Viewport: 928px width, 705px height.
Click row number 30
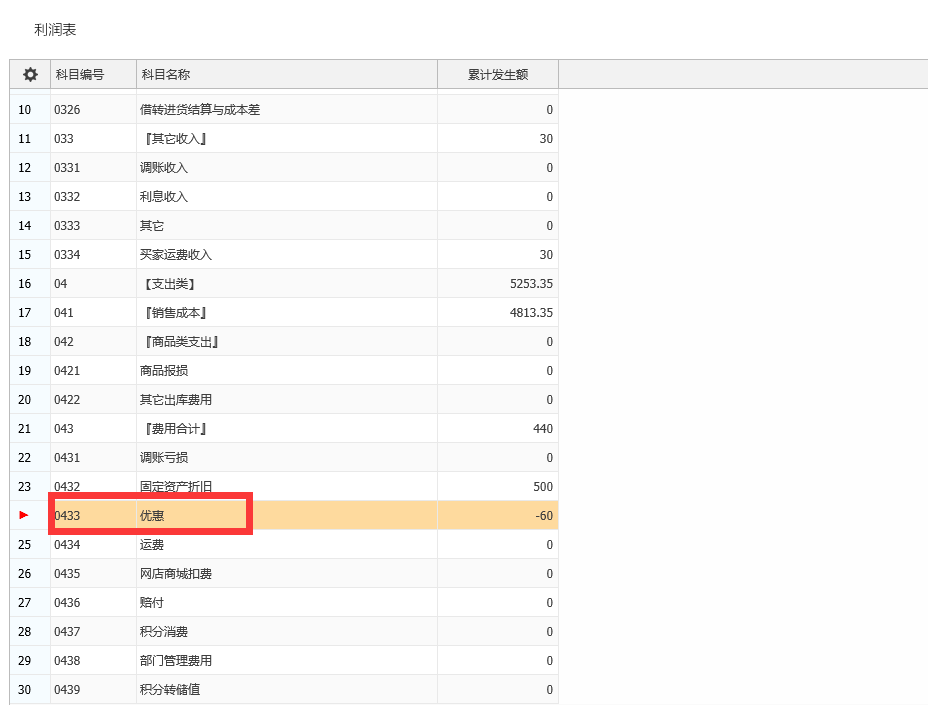(24, 690)
